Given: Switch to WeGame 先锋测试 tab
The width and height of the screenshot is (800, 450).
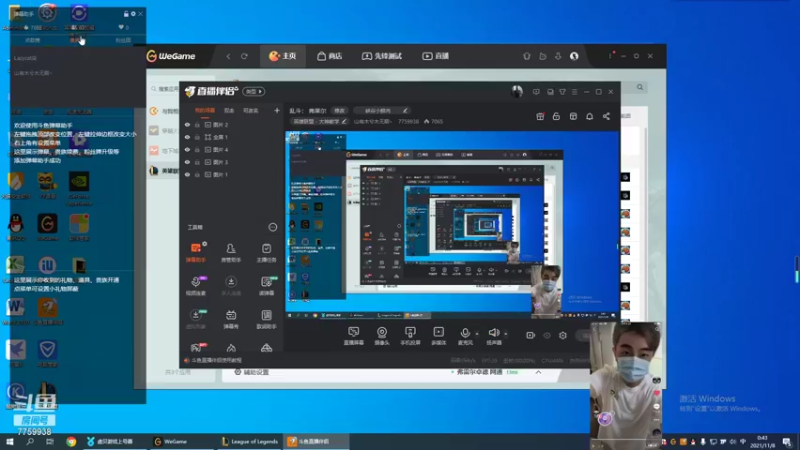Looking at the screenshot, I should point(382,56).
